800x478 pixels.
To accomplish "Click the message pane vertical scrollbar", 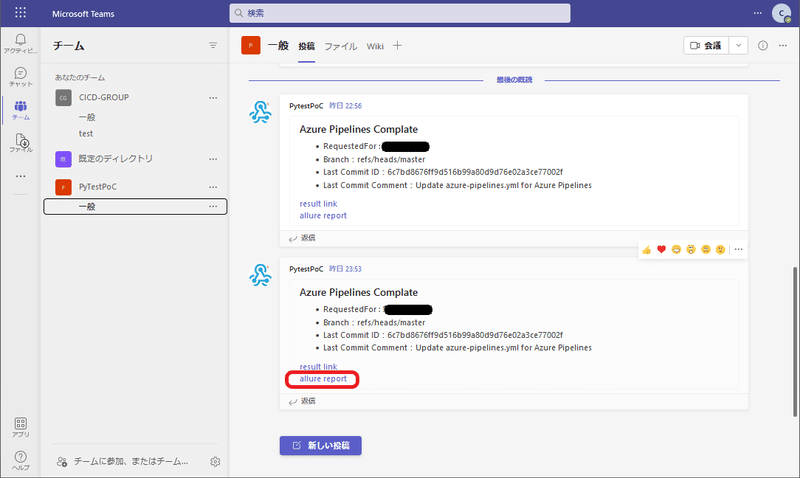I will point(795,341).
